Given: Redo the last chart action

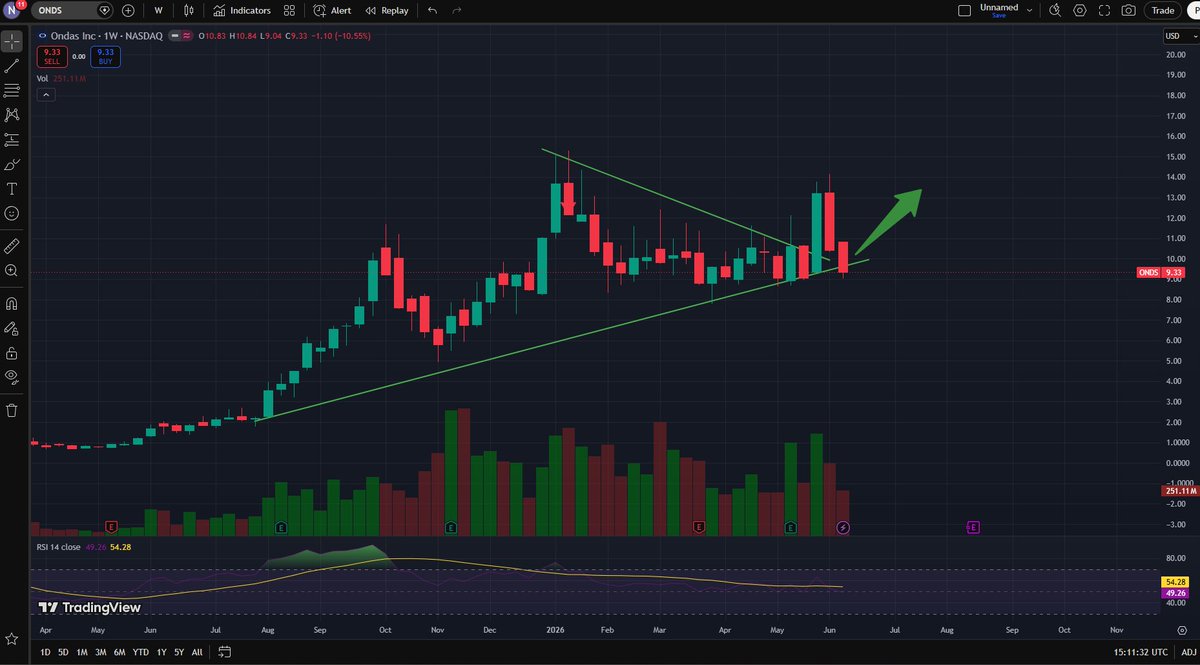Looking at the screenshot, I should pyautogui.click(x=457, y=10).
